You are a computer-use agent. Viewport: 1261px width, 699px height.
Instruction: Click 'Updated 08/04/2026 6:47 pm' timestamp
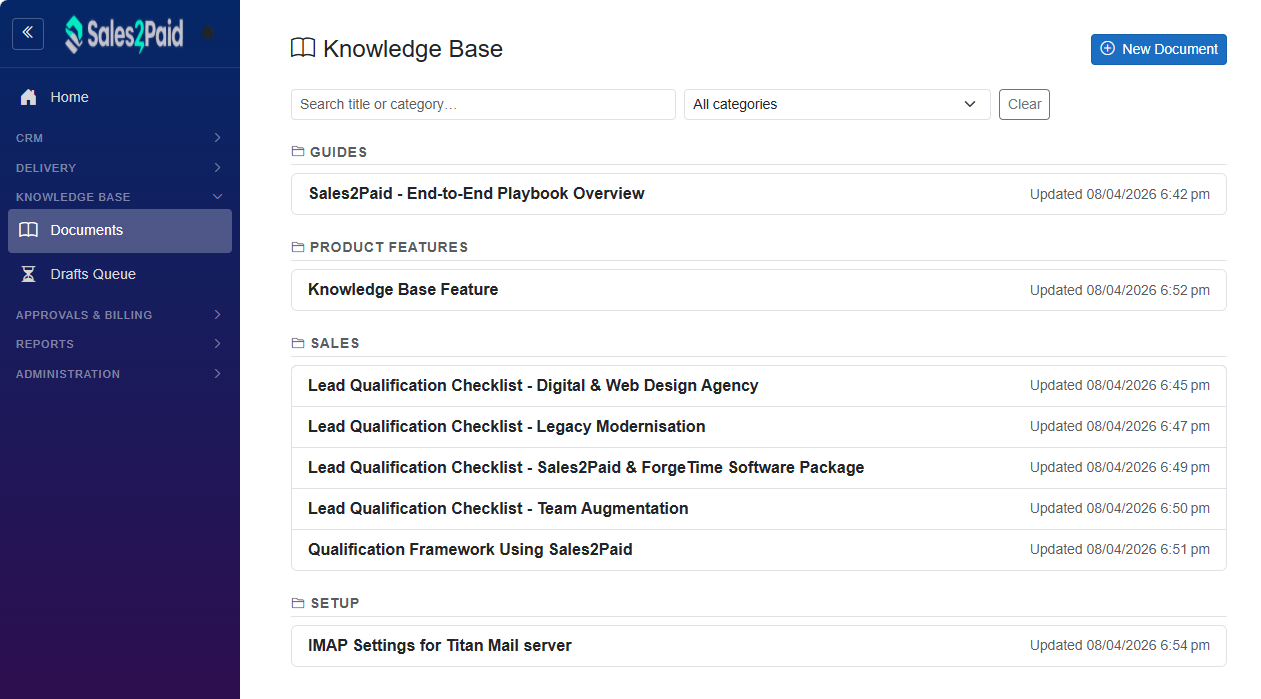[x=1120, y=426]
